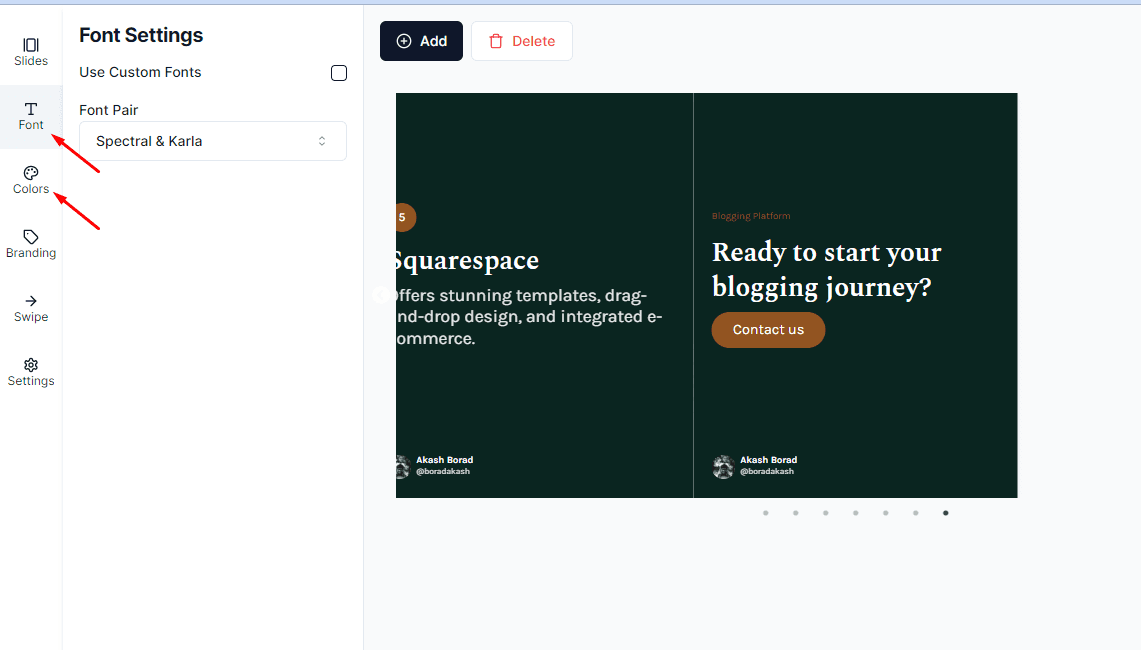Click the Font Settings heading
The image size is (1141, 650).
tap(141, 35)
